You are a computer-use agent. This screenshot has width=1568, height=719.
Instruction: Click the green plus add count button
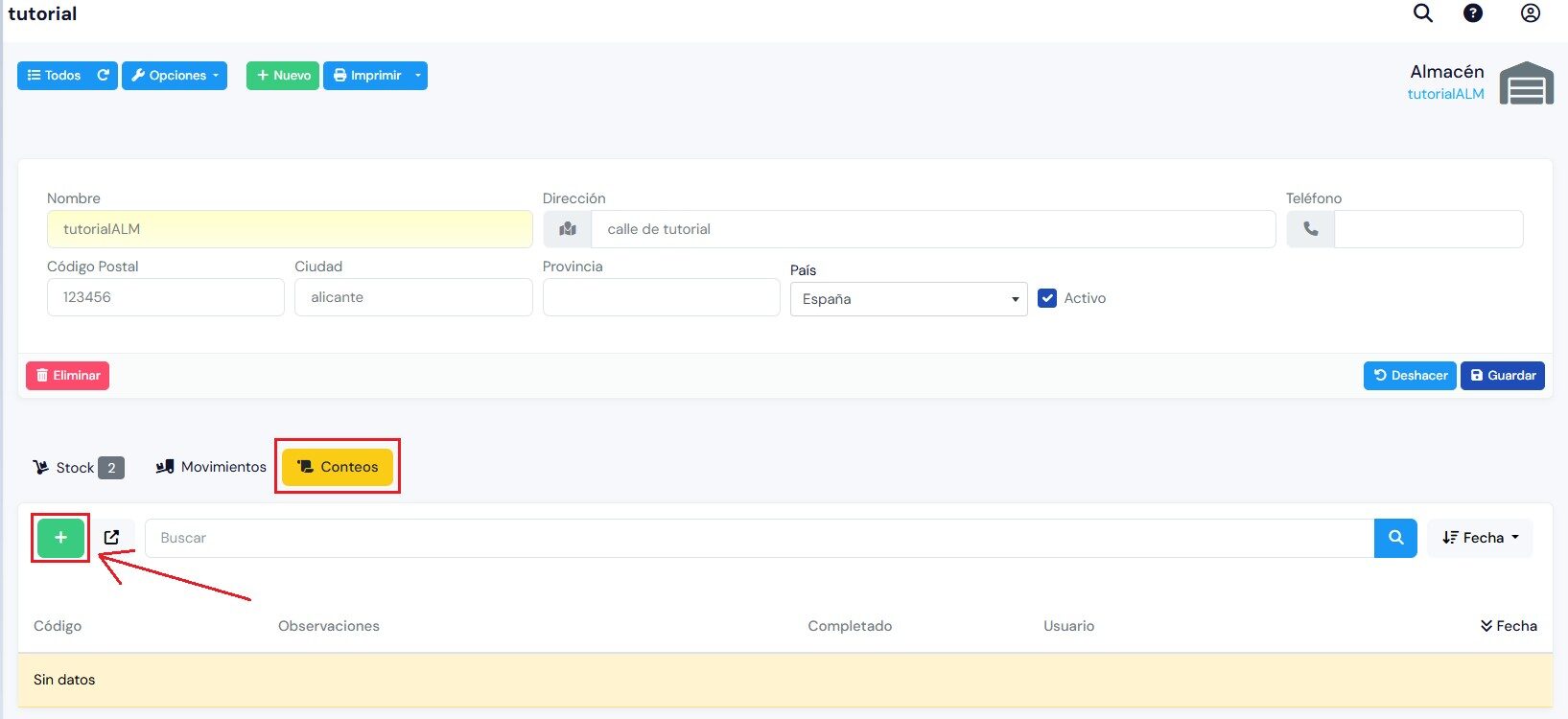pos(60,538)
